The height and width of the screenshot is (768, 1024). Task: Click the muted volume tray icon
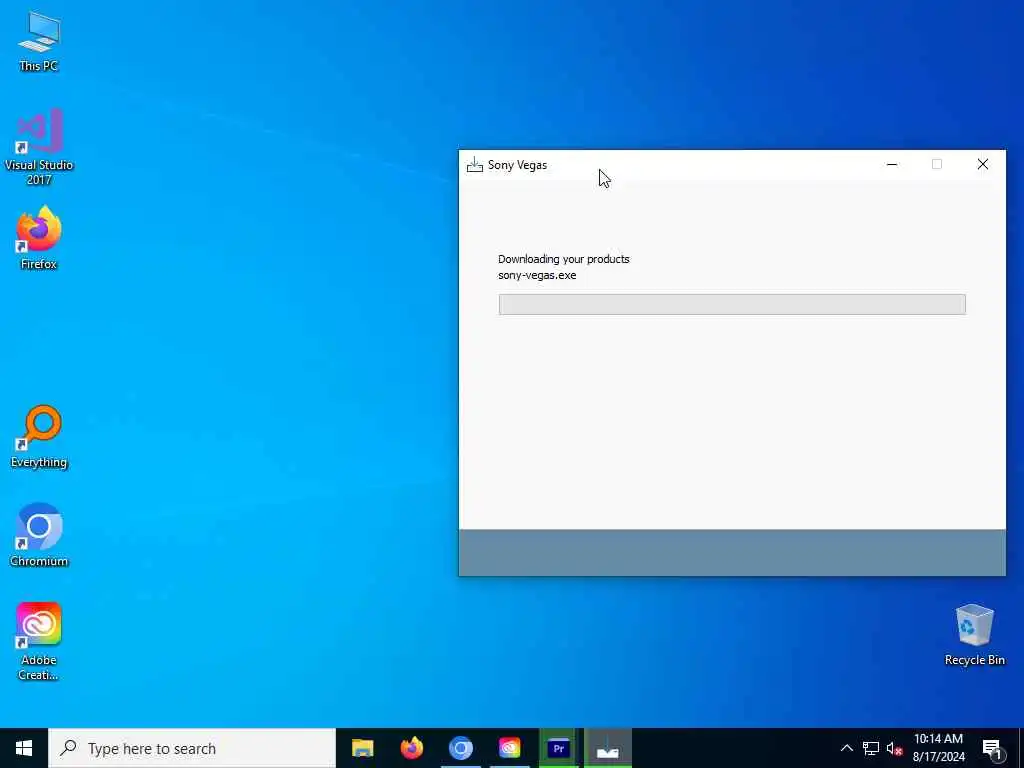(x=894, y=748)
